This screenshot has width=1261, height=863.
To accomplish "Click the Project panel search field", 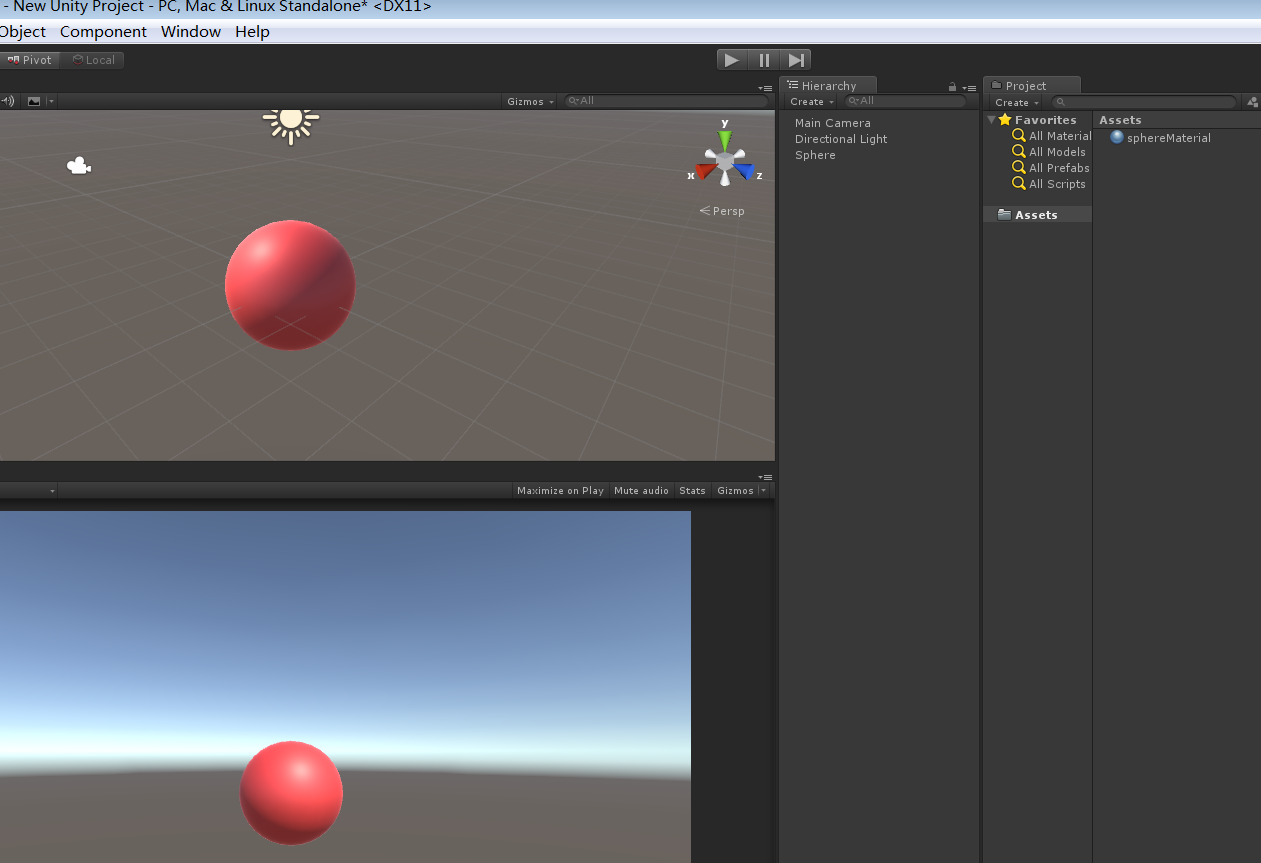I will tap(1143, 101).
